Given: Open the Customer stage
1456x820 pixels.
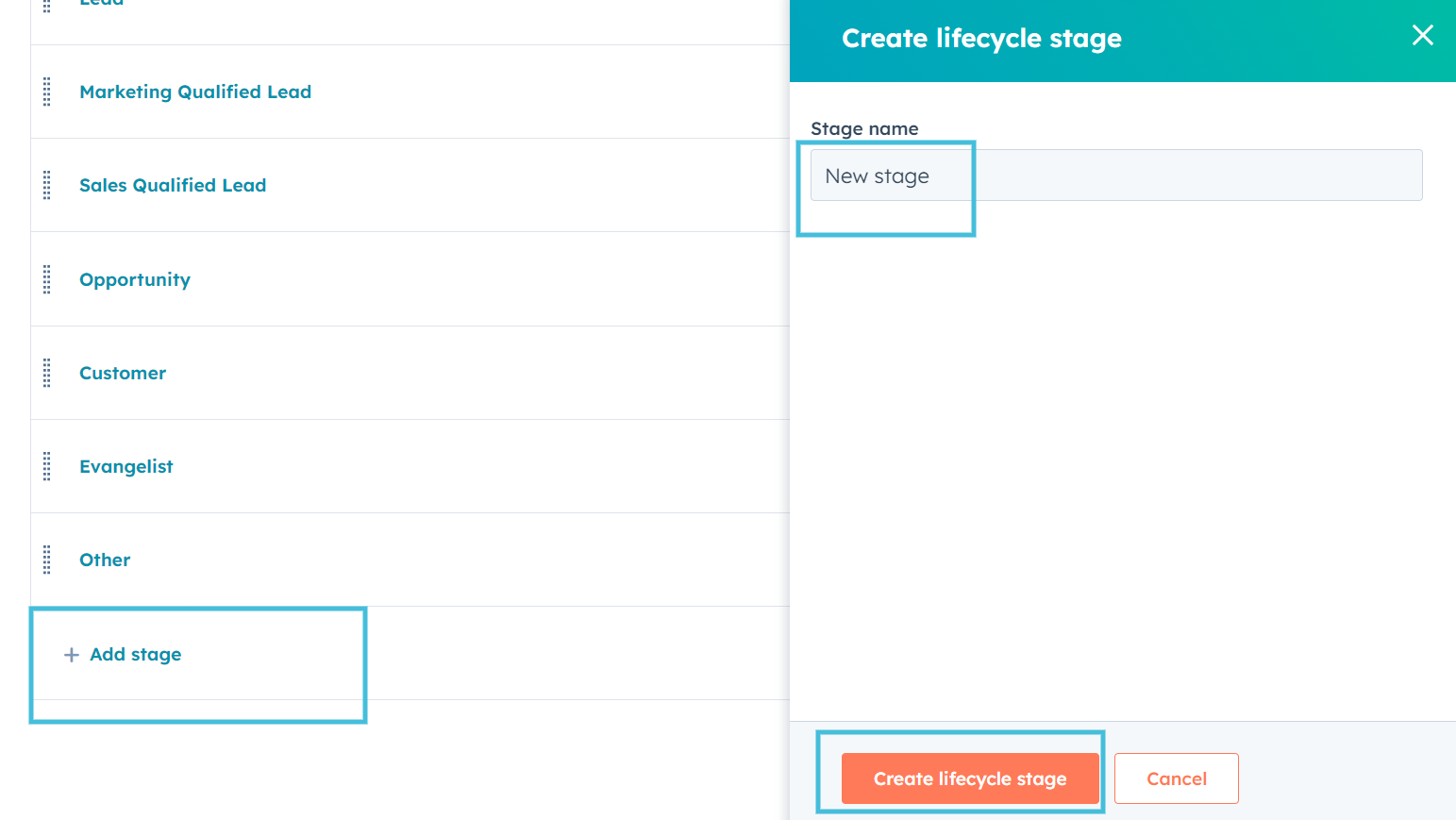Looking at the screenshot, I should point(122,373).
